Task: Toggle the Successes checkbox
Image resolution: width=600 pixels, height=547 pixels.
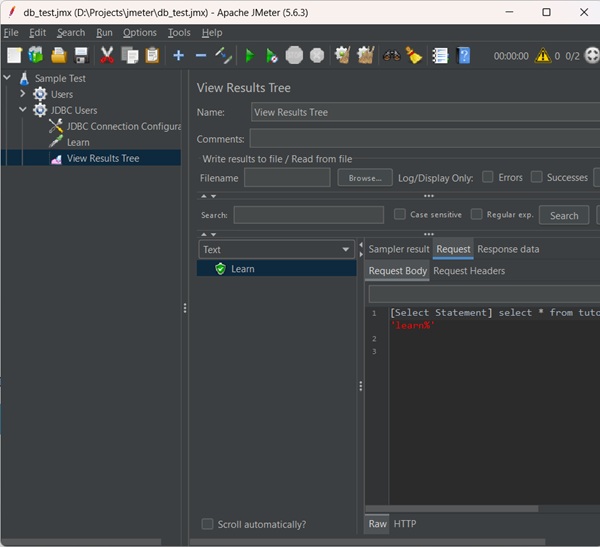Action: click(536, 177)
